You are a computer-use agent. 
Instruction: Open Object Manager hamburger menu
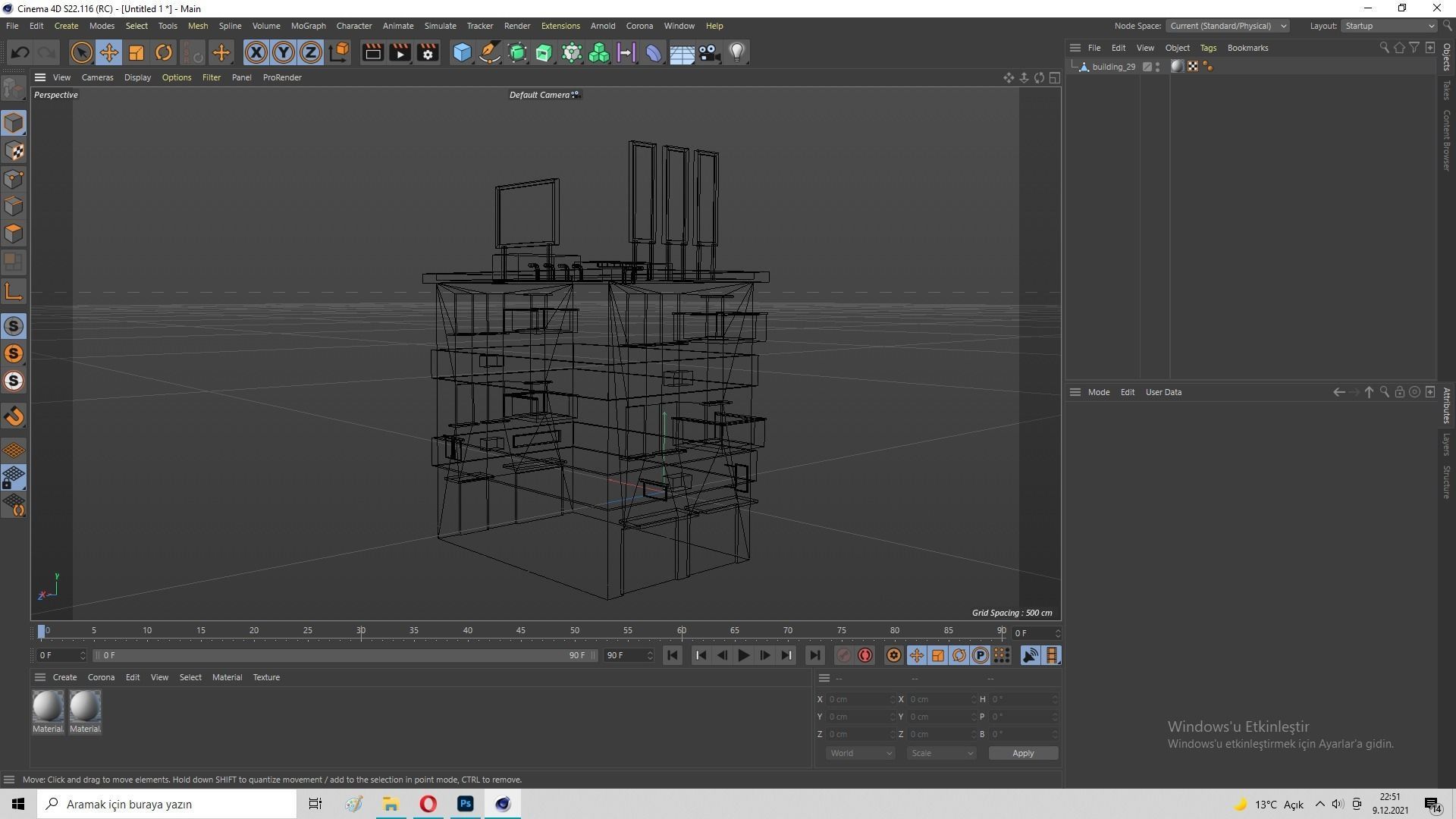coord(1075,48)
